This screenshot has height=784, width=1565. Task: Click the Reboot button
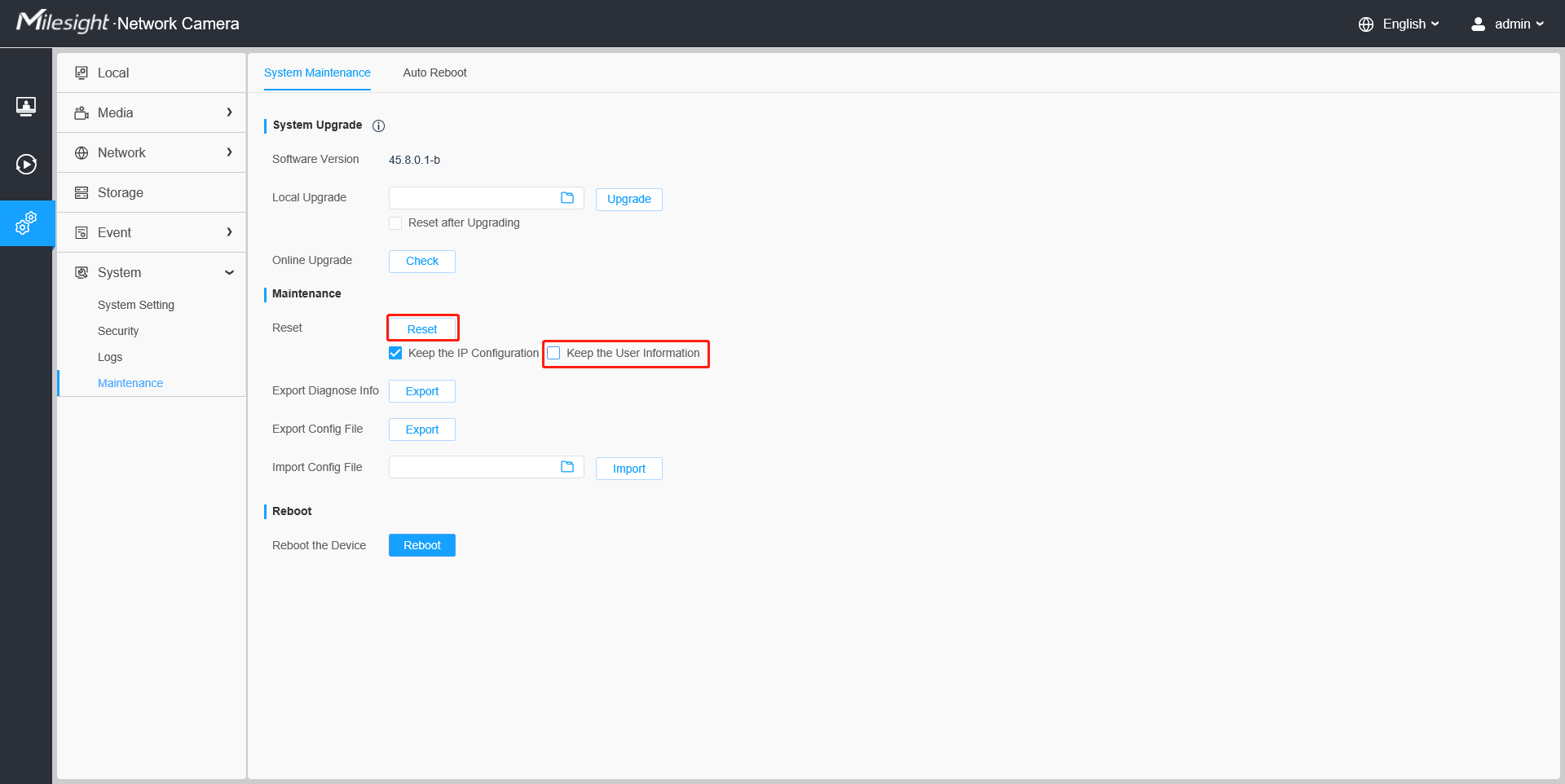[x=422, y=545]
